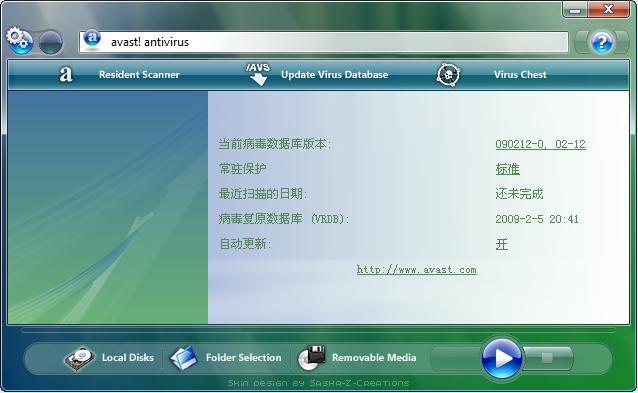Image resolution: width=638 pixels, height=393 pixels.
Task: Open Virus Chest text item
Action: (x=520, y=74)
